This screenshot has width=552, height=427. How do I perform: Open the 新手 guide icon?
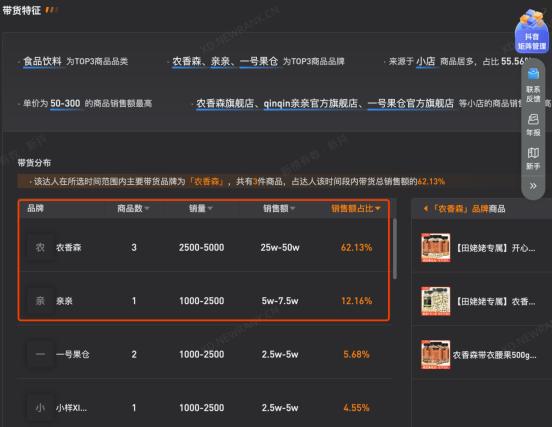(533, 158)
